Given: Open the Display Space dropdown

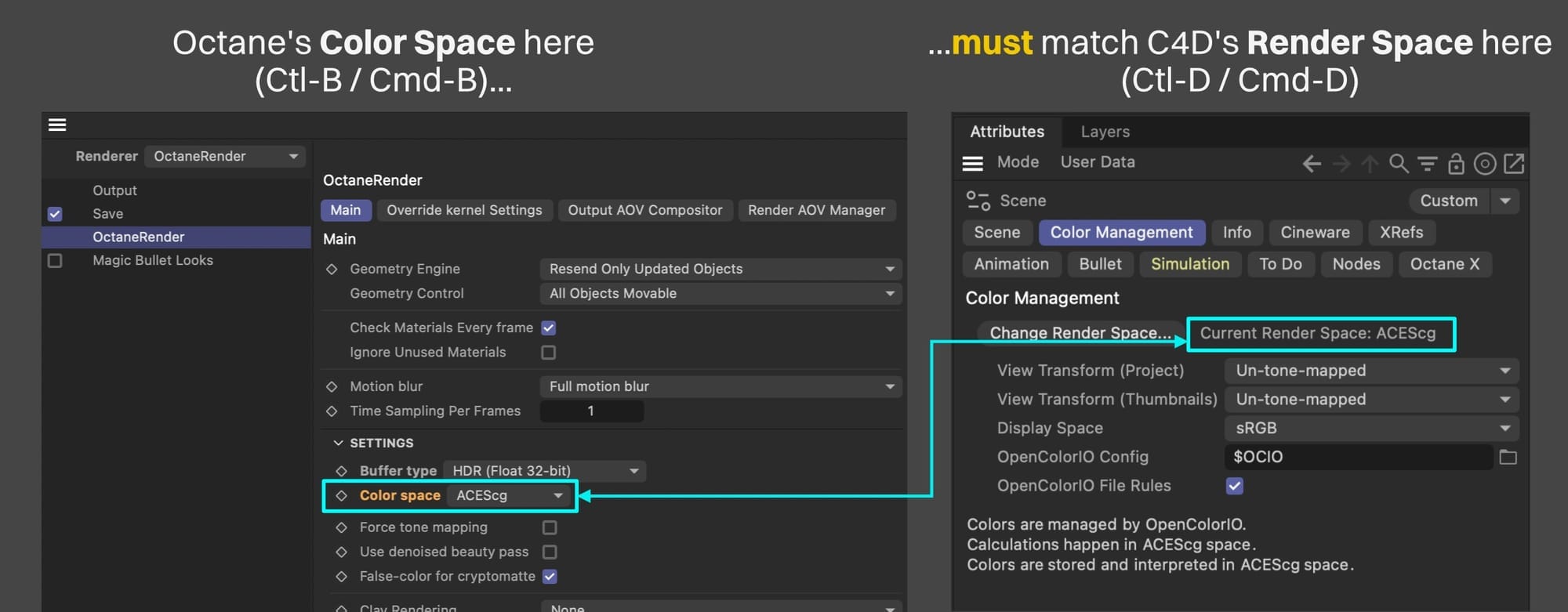Looking at the screenshot, I should pos(1372,429).
